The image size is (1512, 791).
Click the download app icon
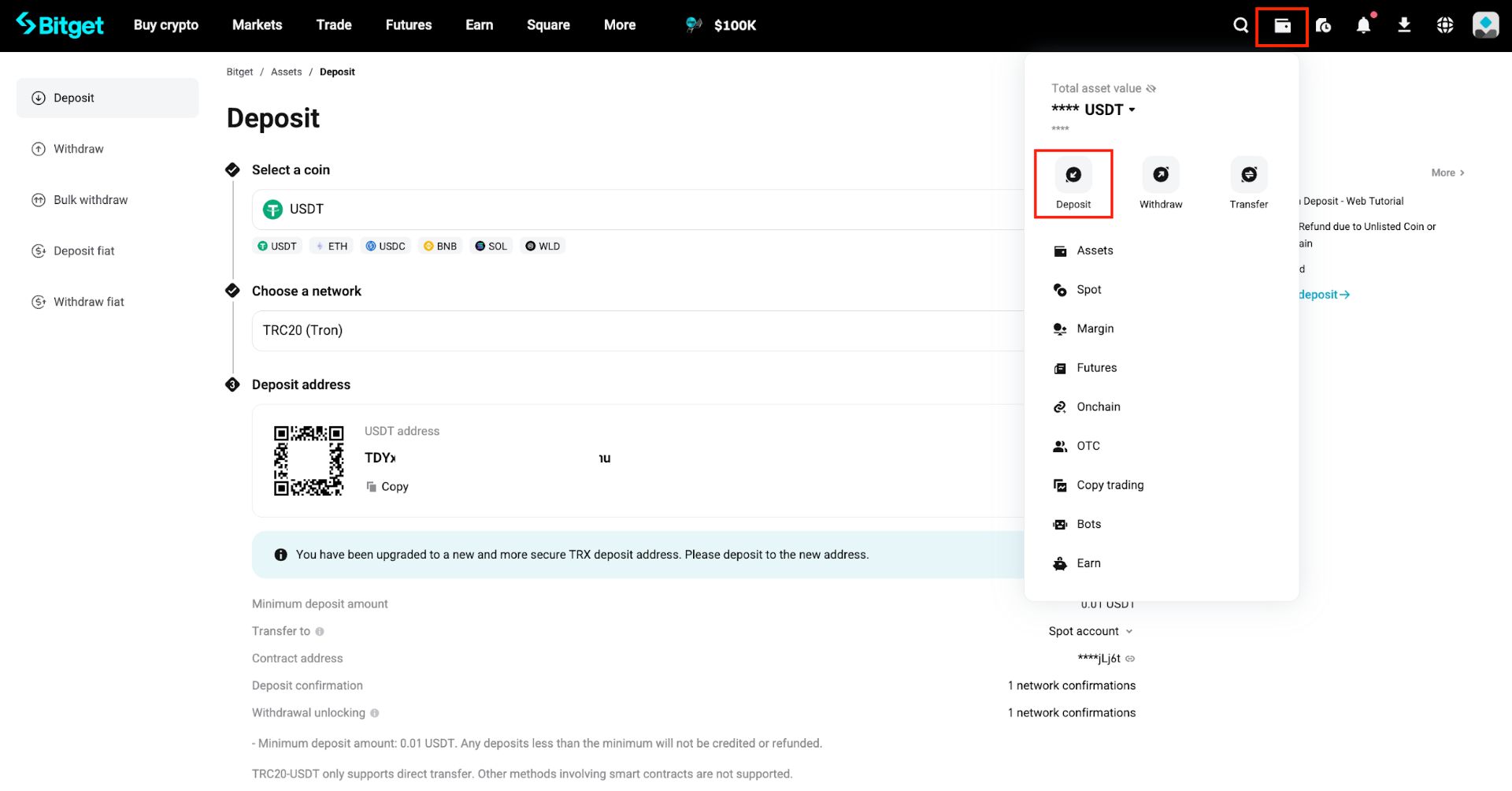click(x=1404, y=25)
